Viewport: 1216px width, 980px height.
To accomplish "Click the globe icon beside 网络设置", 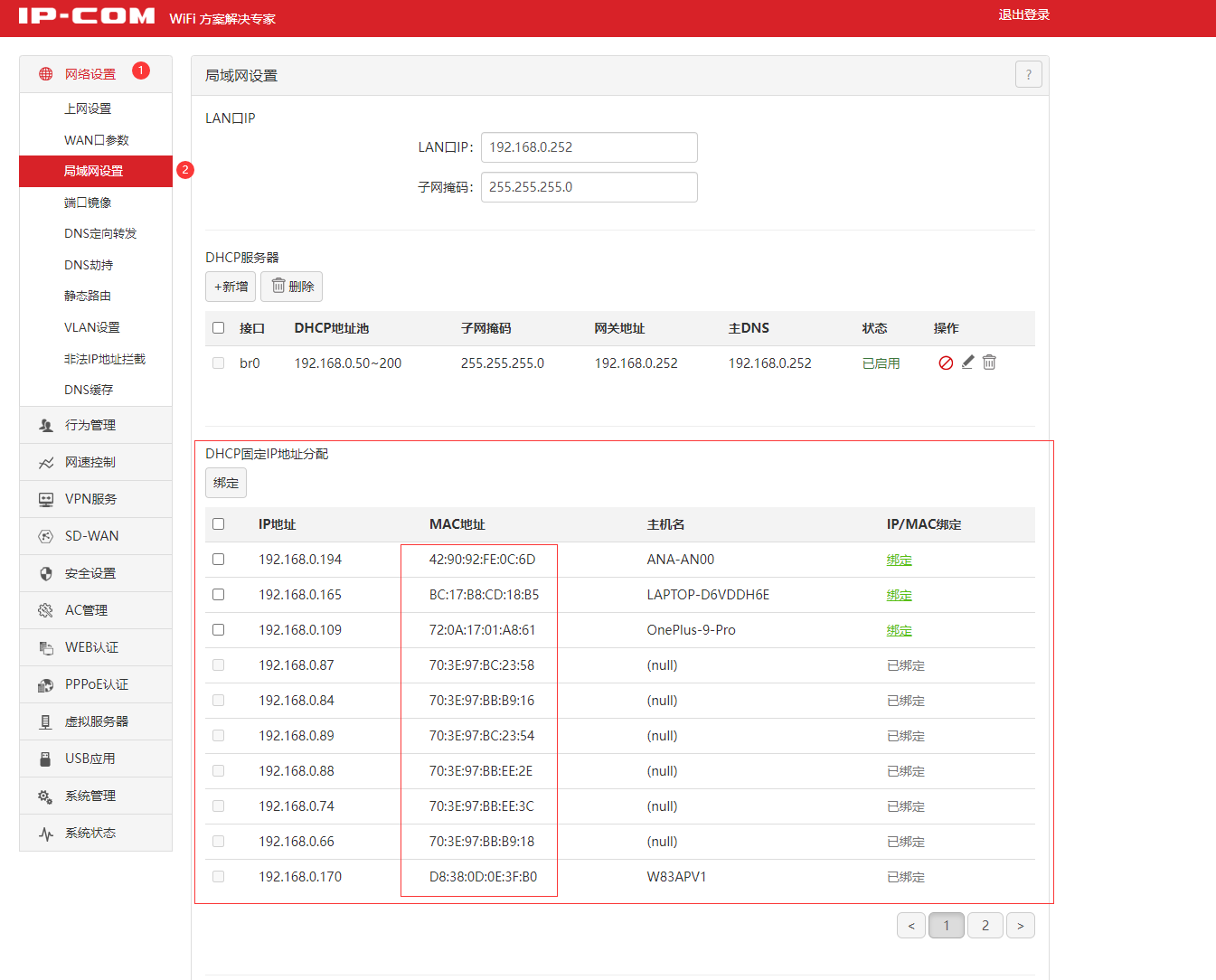I will [x=45, y=74].
